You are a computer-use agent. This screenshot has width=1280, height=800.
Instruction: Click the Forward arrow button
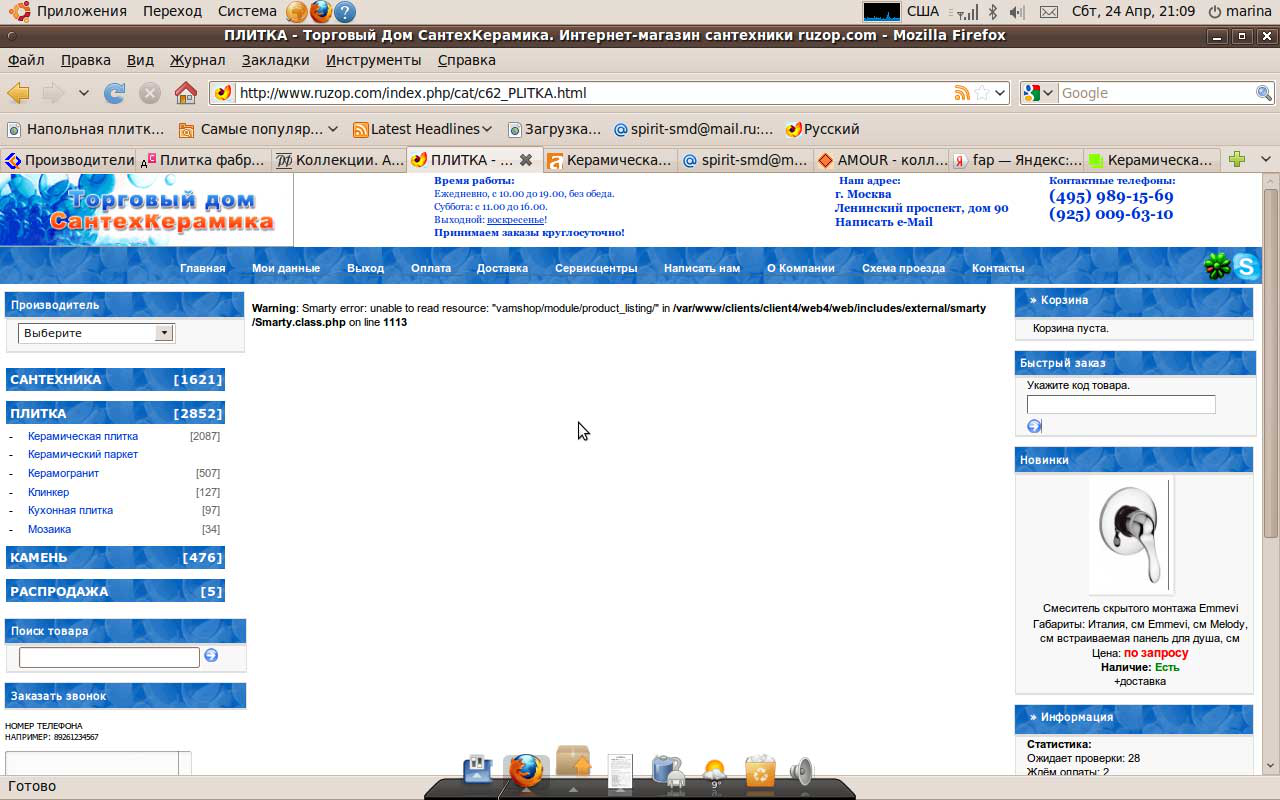52,93
